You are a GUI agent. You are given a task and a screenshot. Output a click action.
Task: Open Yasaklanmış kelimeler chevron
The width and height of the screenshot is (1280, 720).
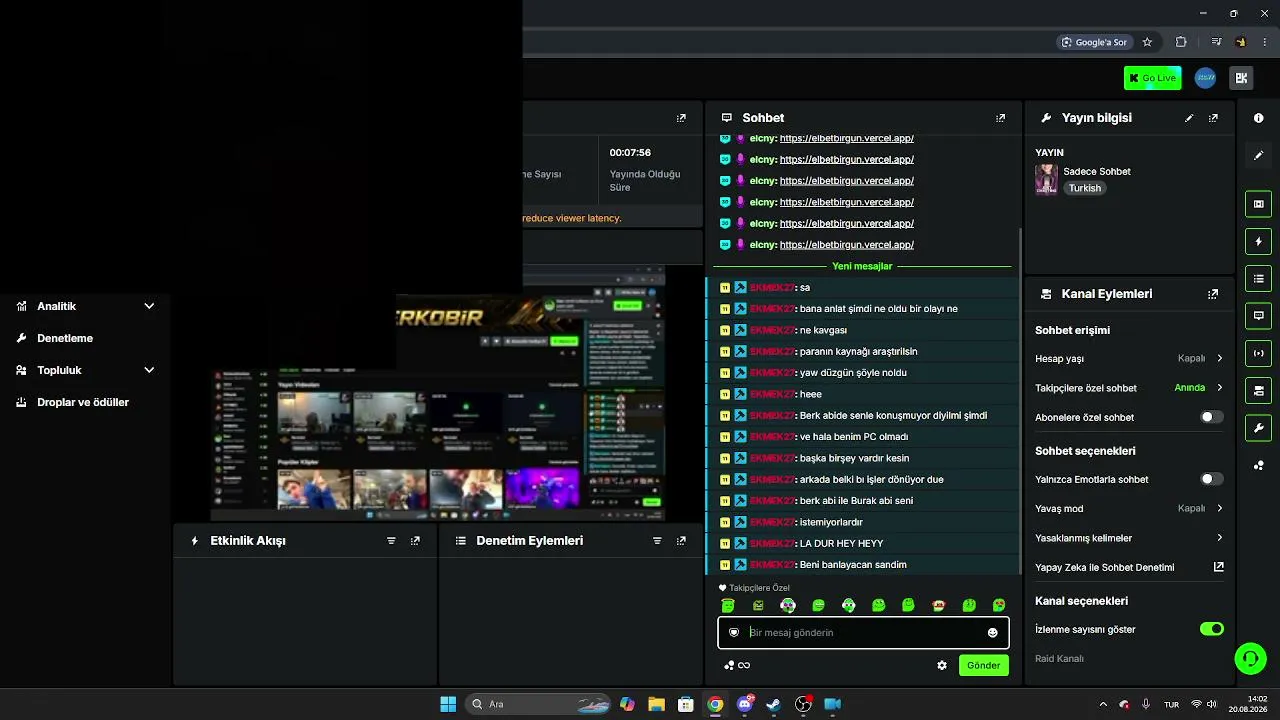[1219, 538]
